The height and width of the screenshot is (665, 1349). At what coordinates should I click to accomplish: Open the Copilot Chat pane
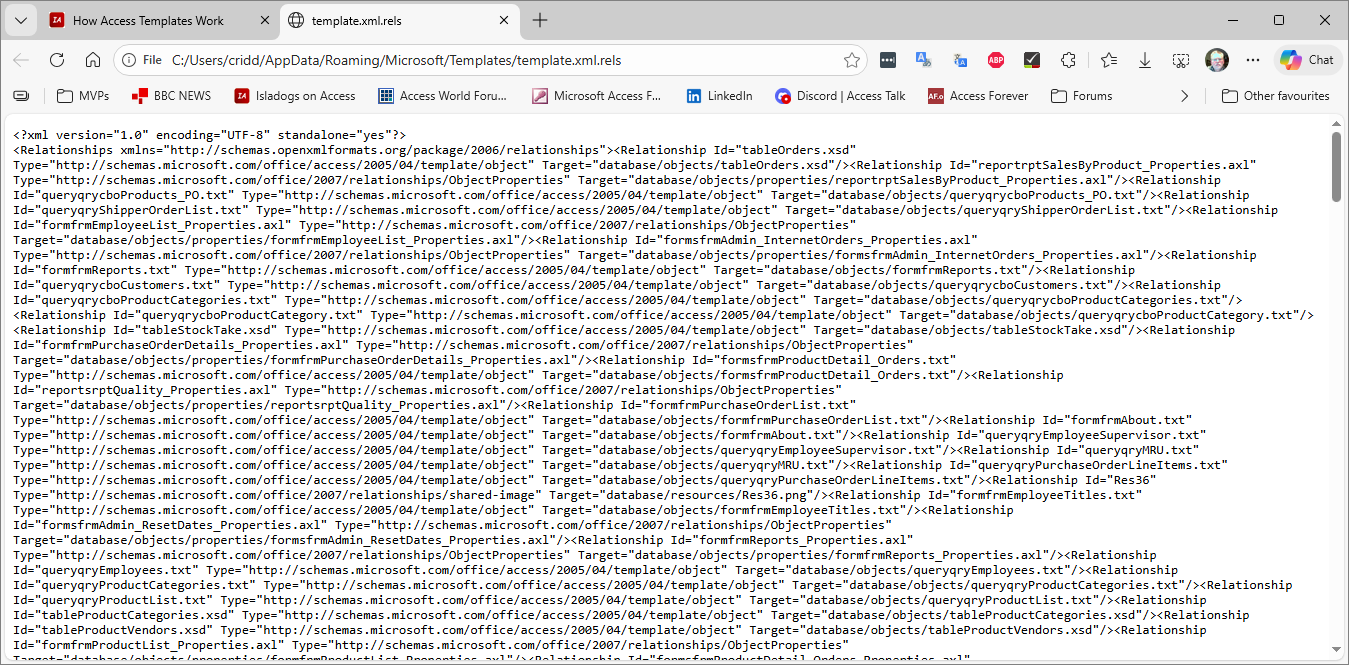(x=1308, y=60)
